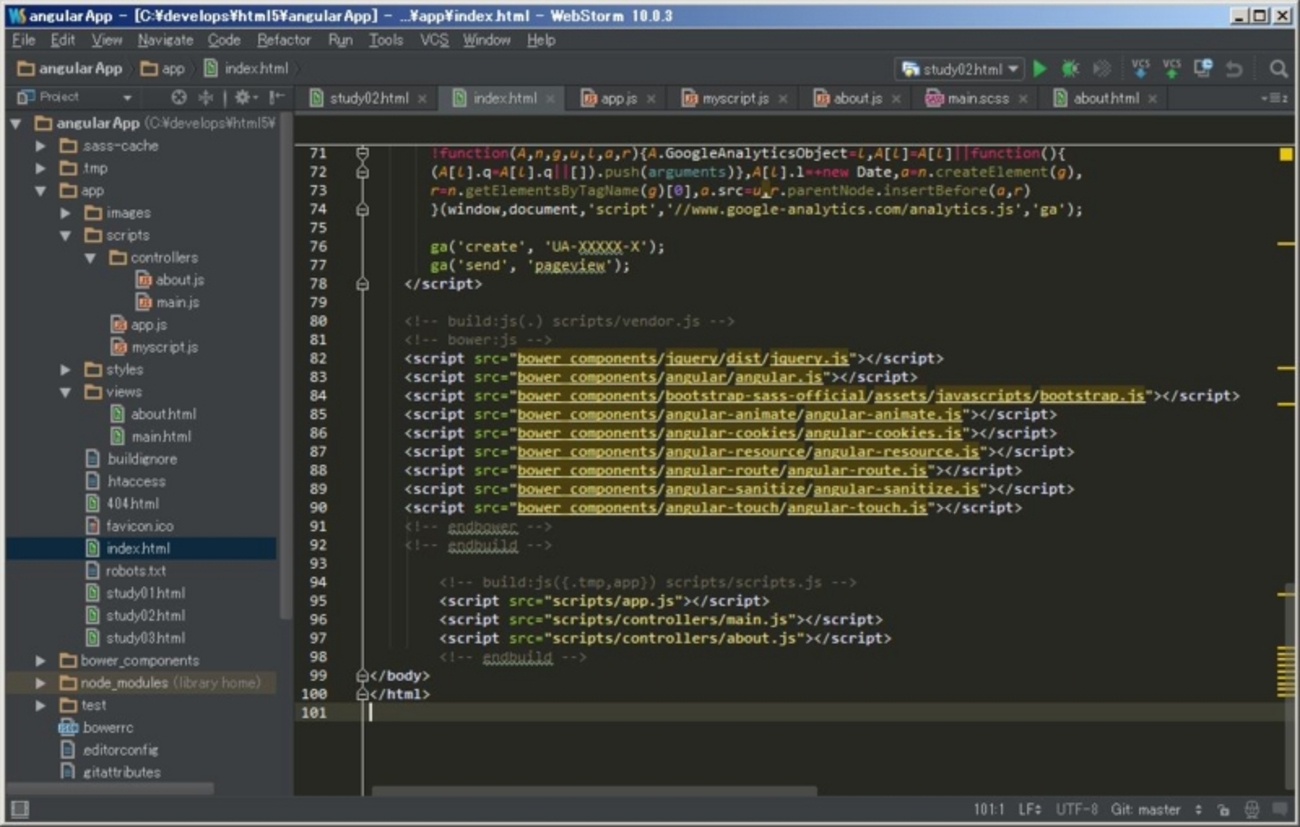Click the VCS commit changes icon

(x=1171, y=69)
